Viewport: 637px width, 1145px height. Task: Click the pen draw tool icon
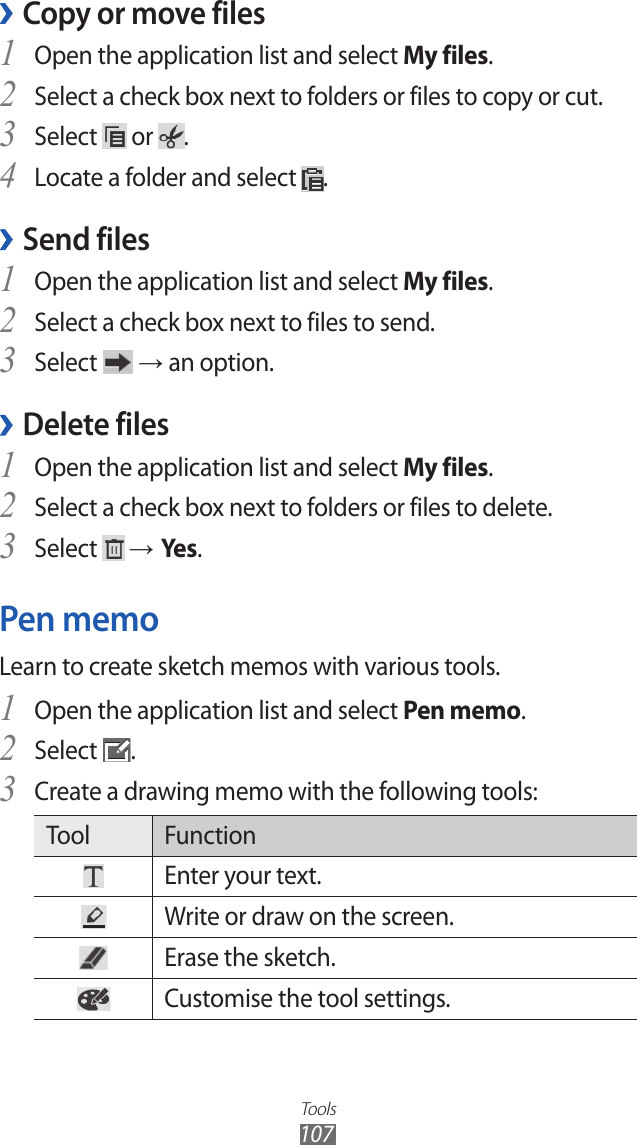(x=93, y=917)
